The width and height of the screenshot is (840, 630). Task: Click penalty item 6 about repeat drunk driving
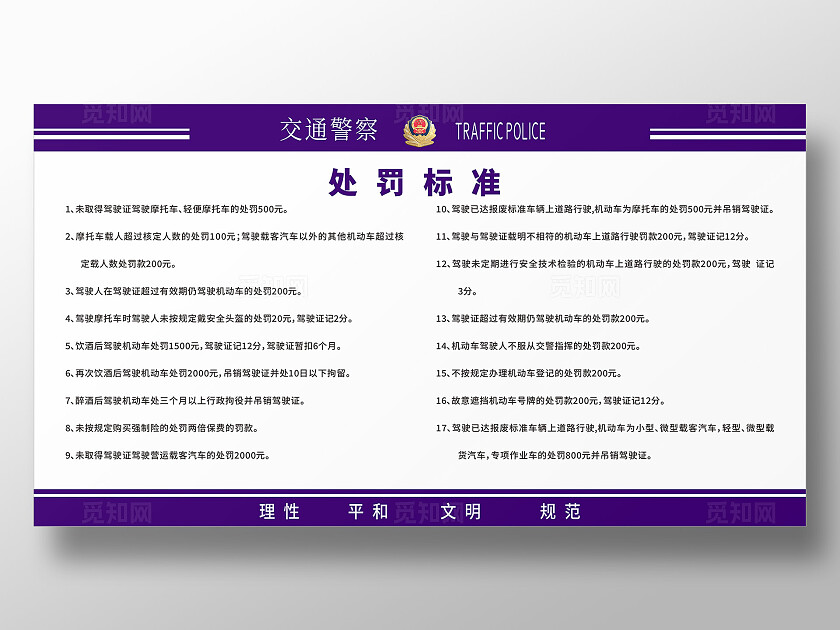click(x=206, y=373)
